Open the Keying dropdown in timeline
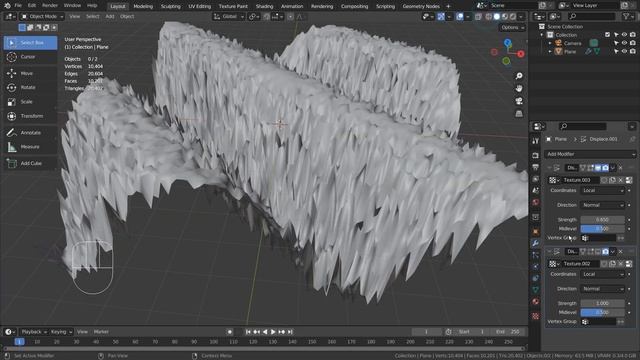 (x=61, y=332)
